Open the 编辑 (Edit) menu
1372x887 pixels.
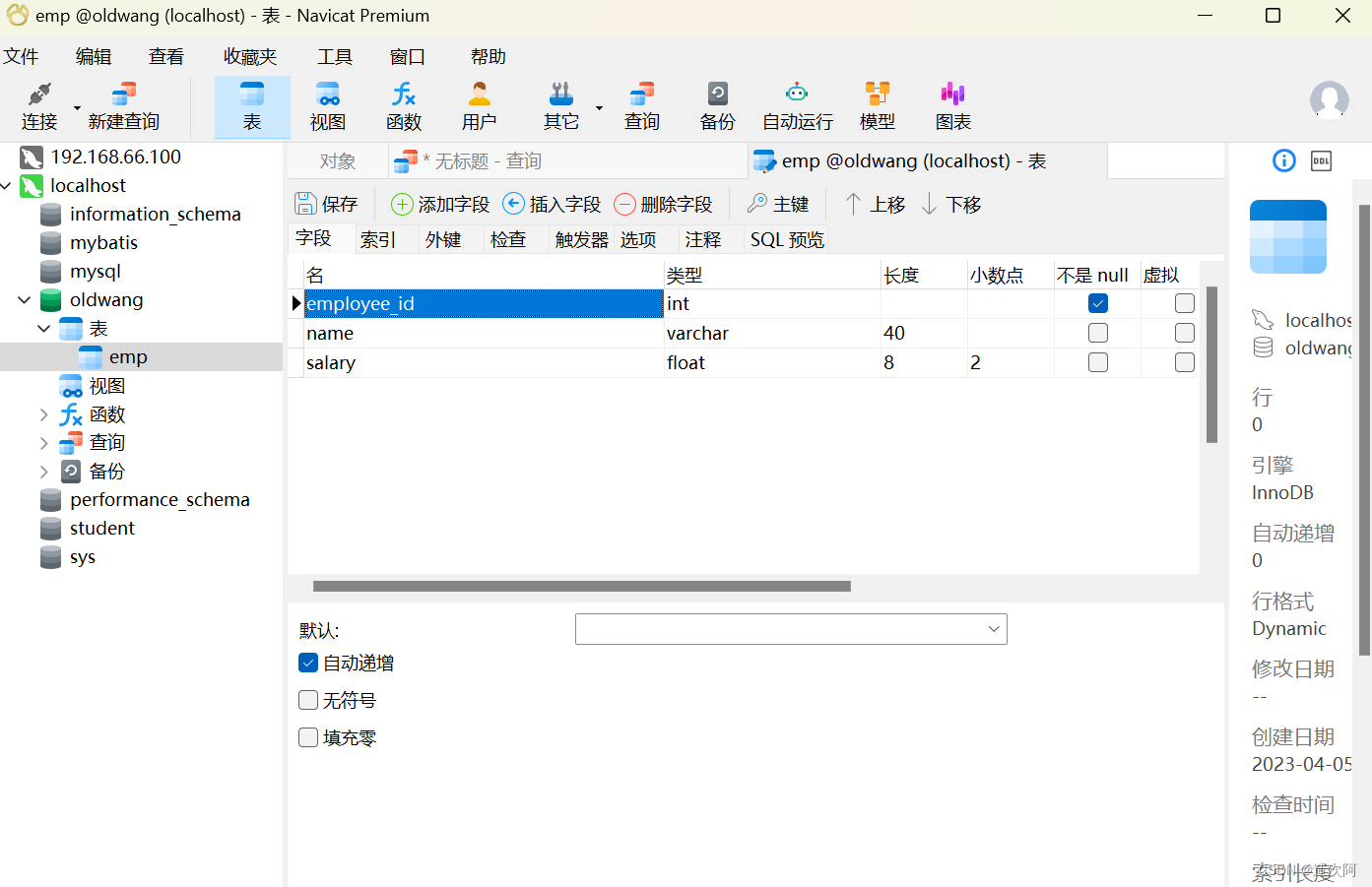pos(94,56)
